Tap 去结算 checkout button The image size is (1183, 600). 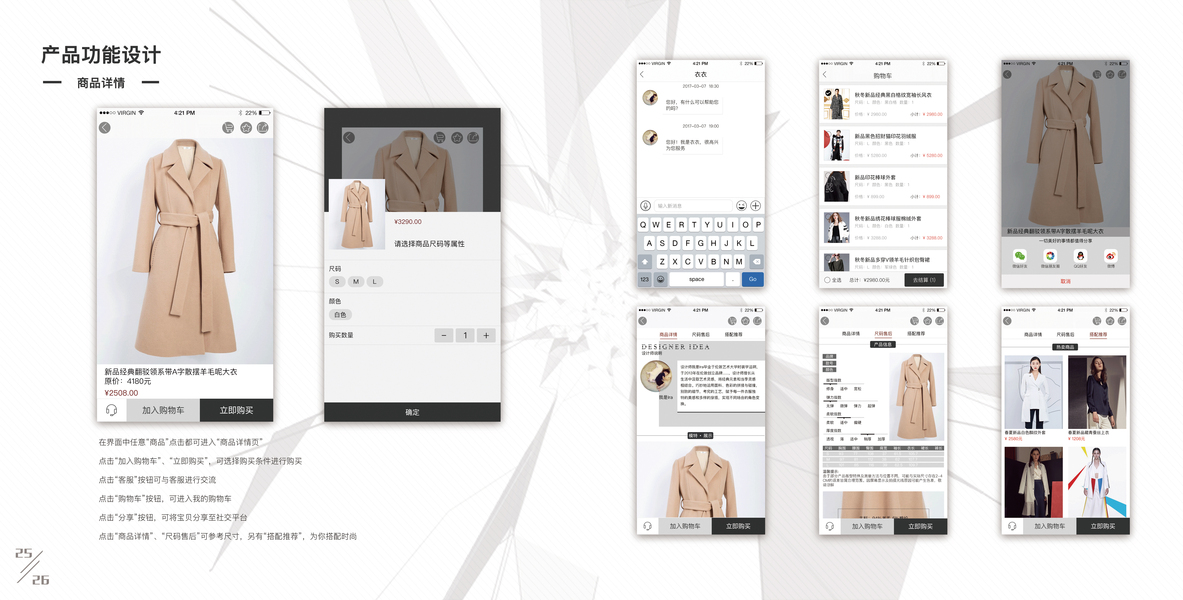(924, 280)
